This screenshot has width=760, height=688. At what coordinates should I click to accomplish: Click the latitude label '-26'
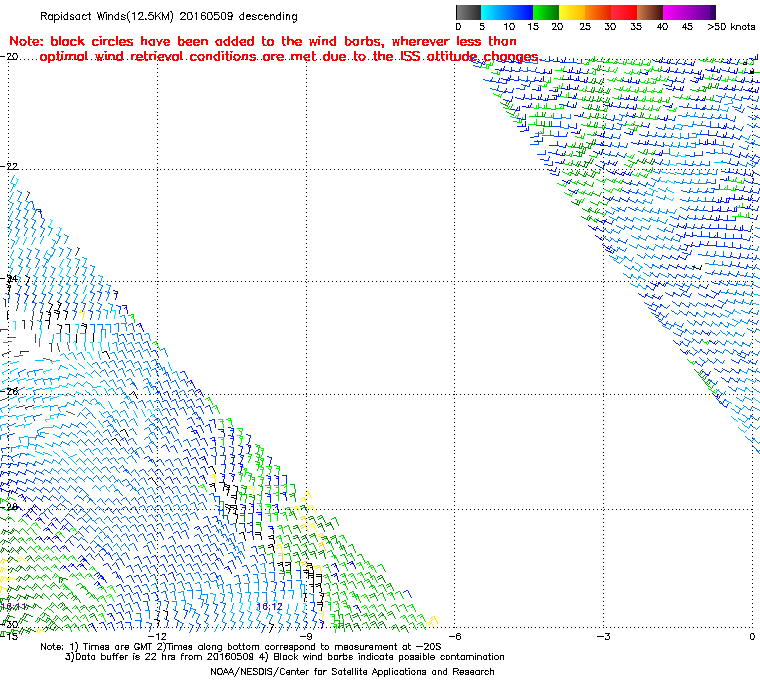pos(9,391)
